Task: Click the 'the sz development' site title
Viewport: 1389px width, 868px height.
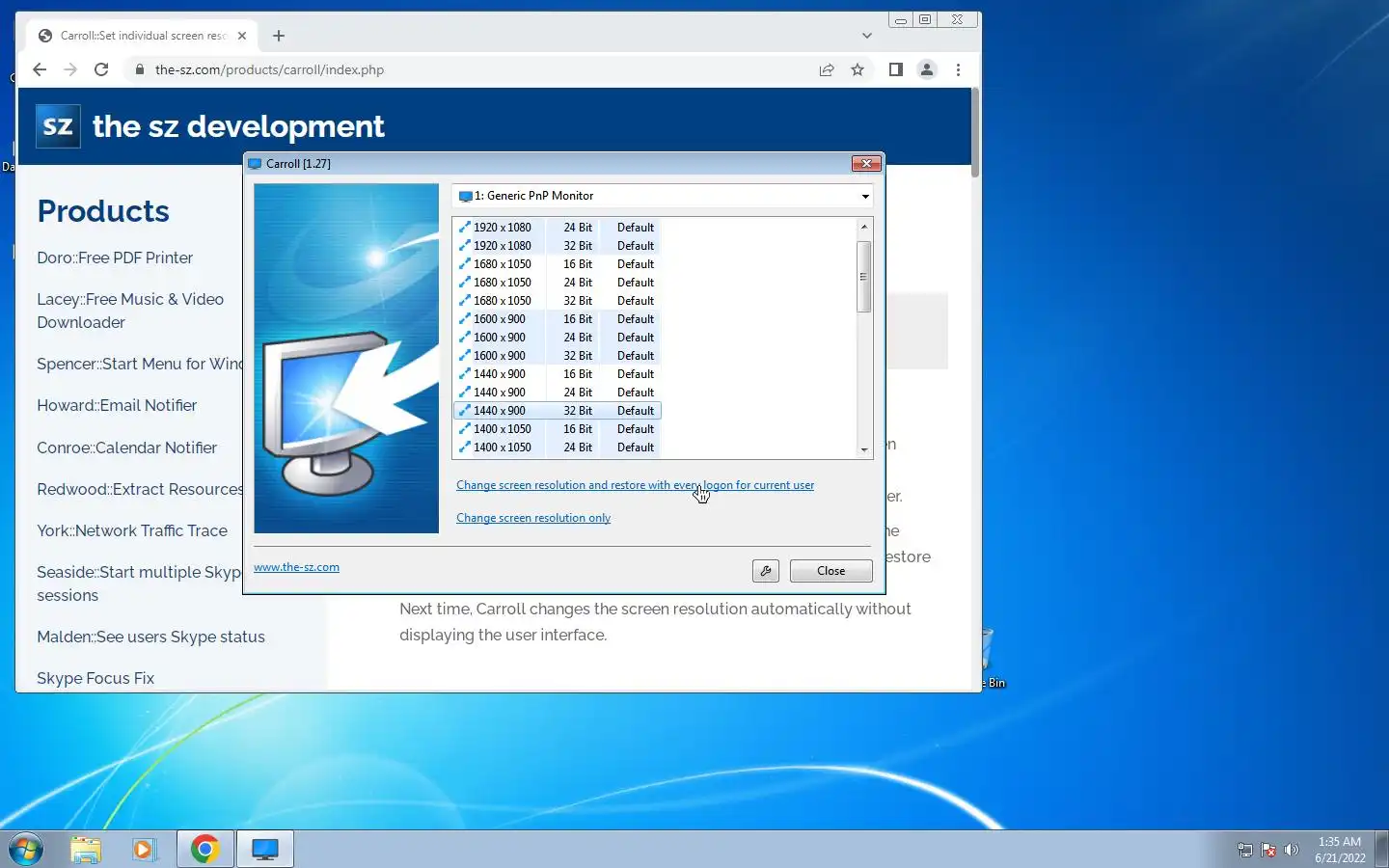Action: point(238,126)
